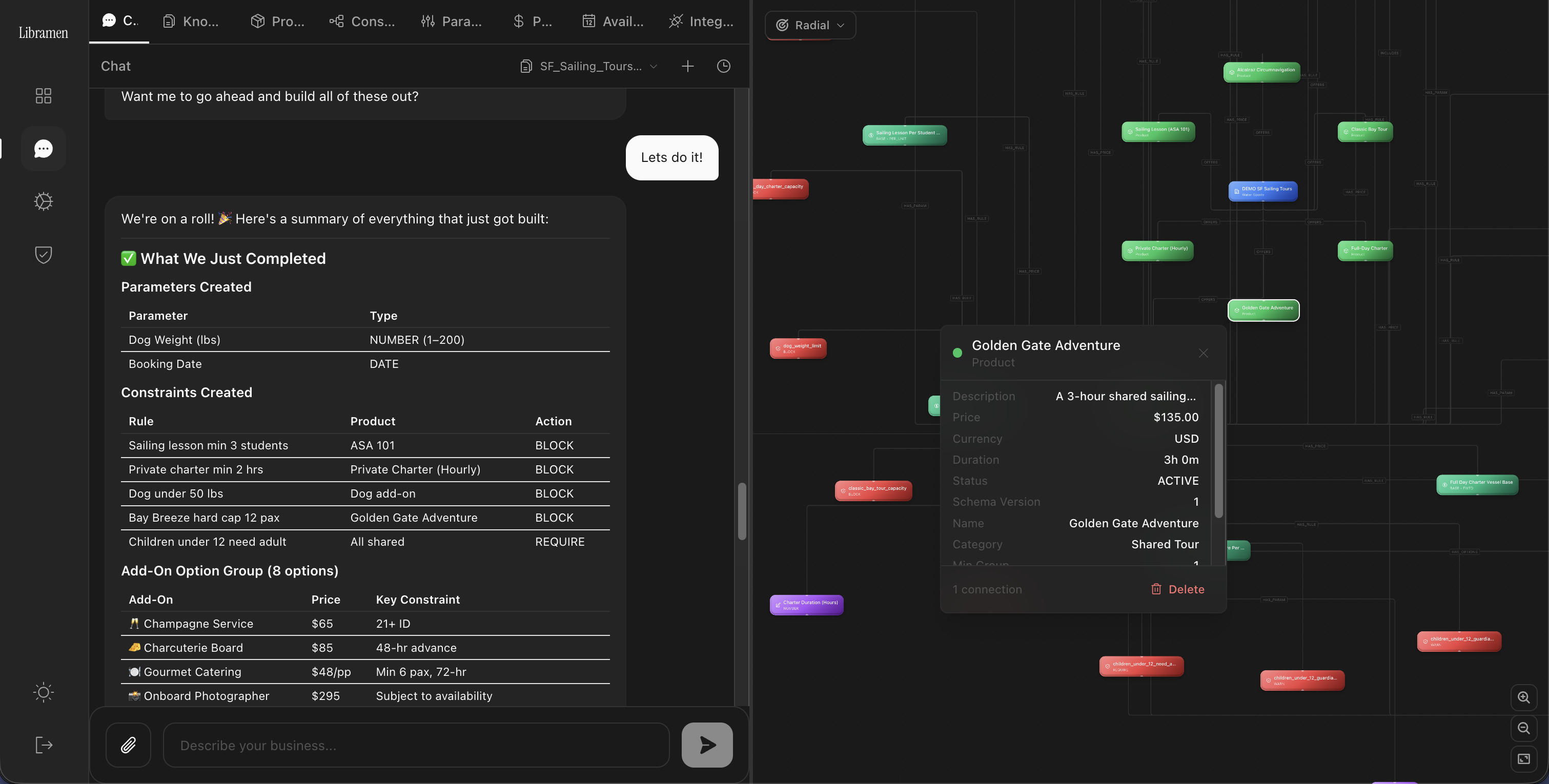Close the Golden Gate Adventure details panel
The image size is (1549, 784).
(x=1203, y=354)
